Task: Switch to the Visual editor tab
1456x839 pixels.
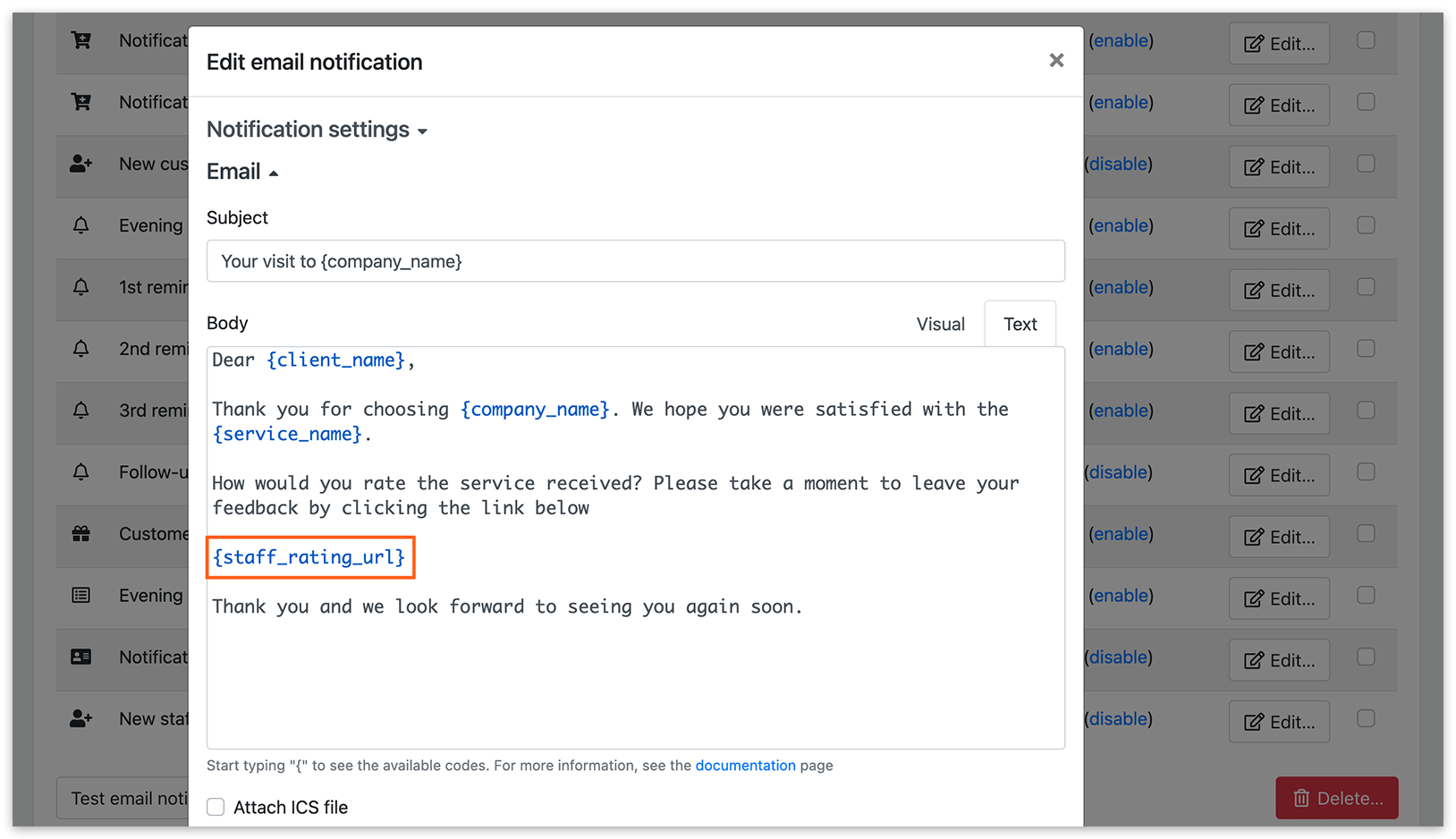Action: 940,324
